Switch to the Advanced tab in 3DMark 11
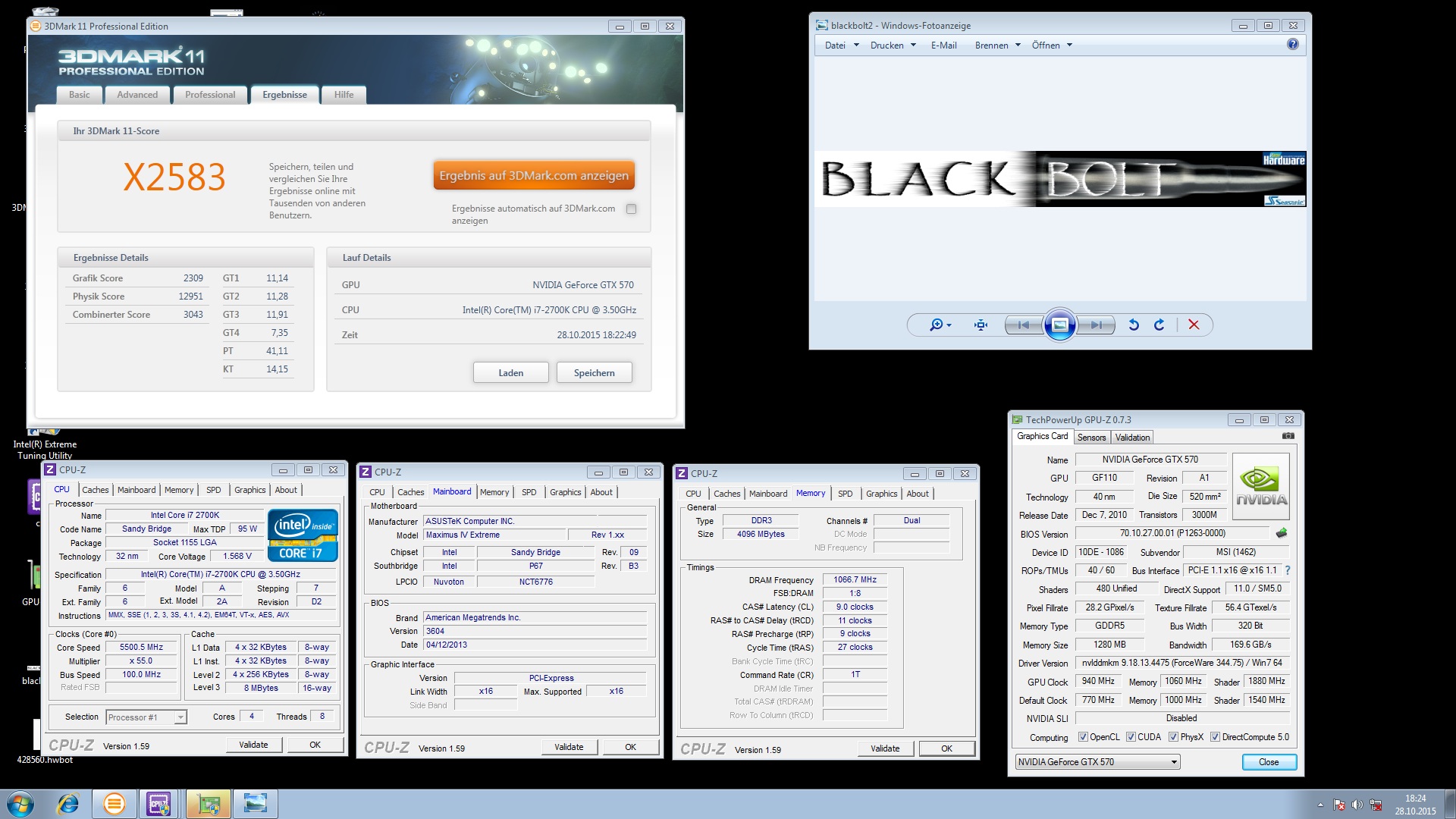 click(x=137, y=95)
